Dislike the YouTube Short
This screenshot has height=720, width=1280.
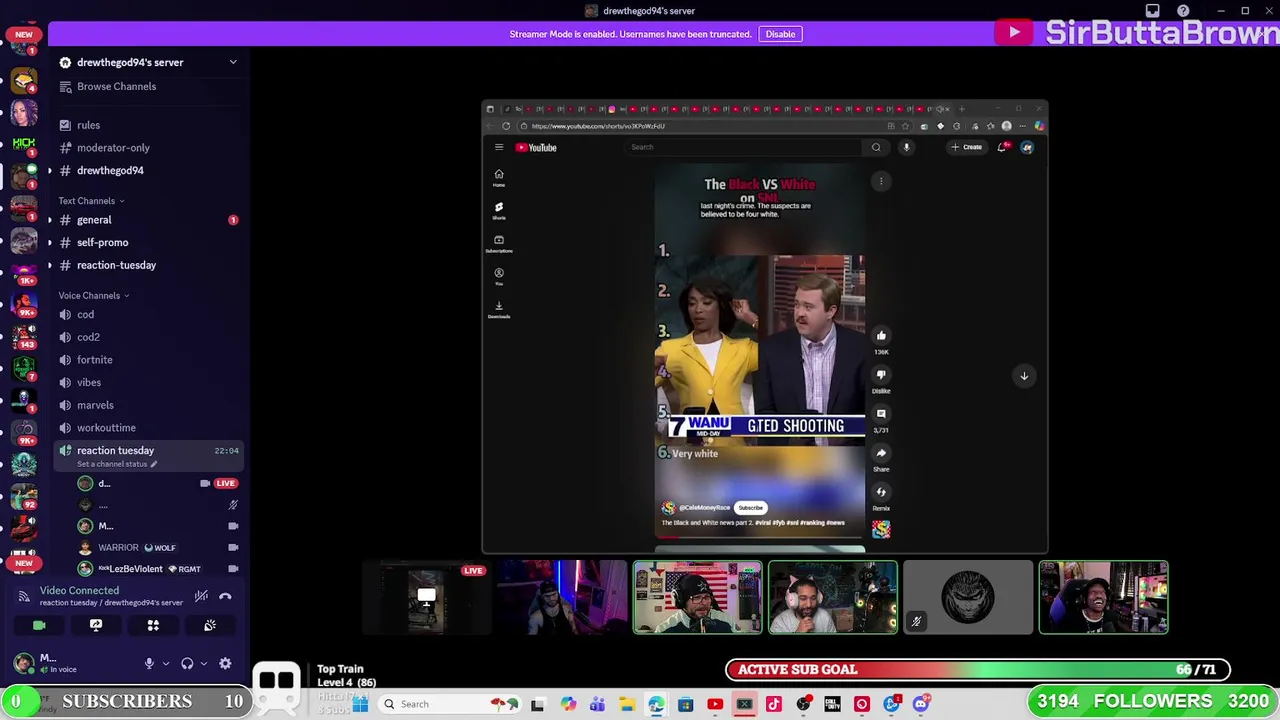[x=881, y=375]
